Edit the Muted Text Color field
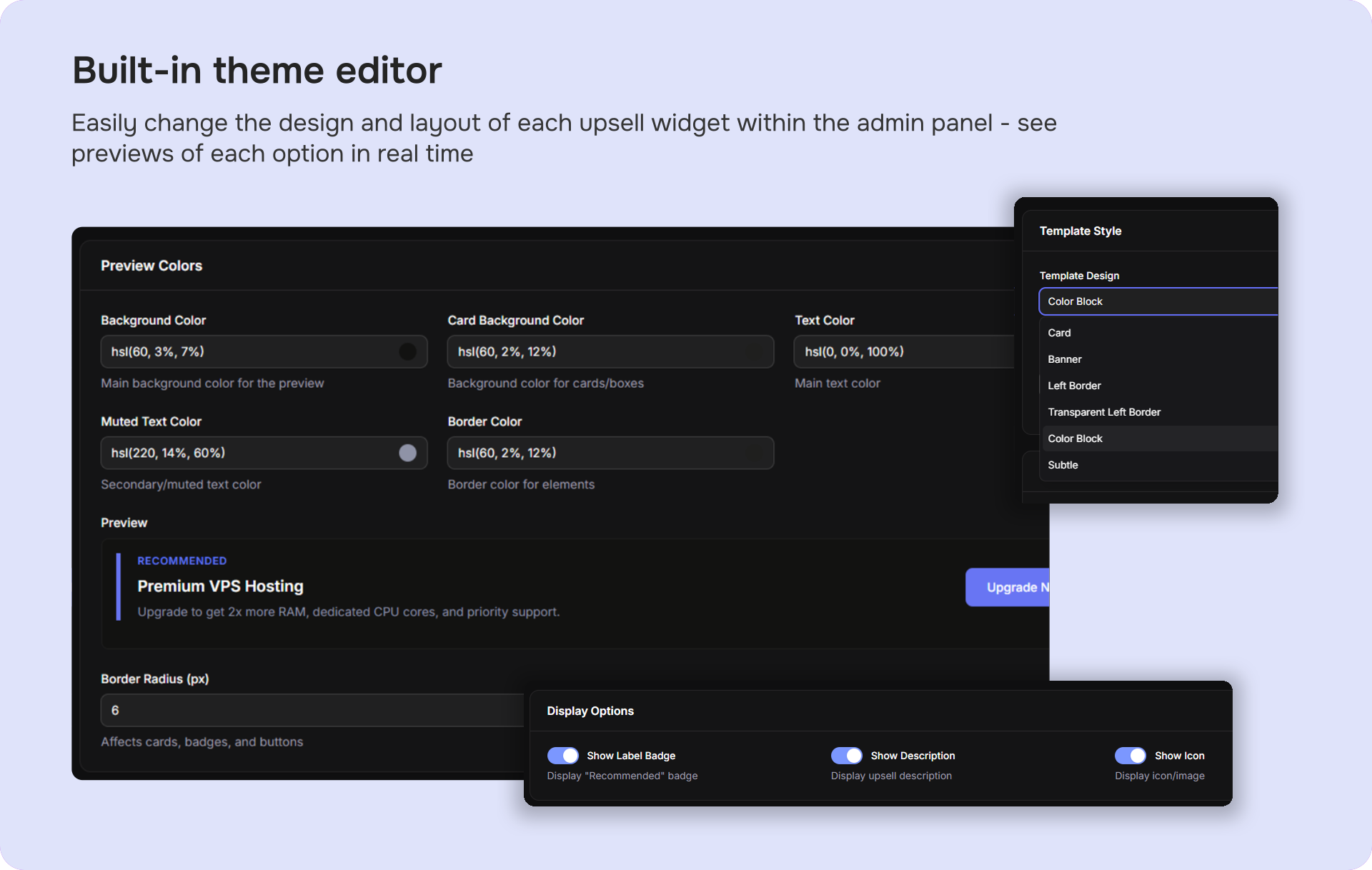This screenshot has height=870, width=1372. [x=243, y=453]
